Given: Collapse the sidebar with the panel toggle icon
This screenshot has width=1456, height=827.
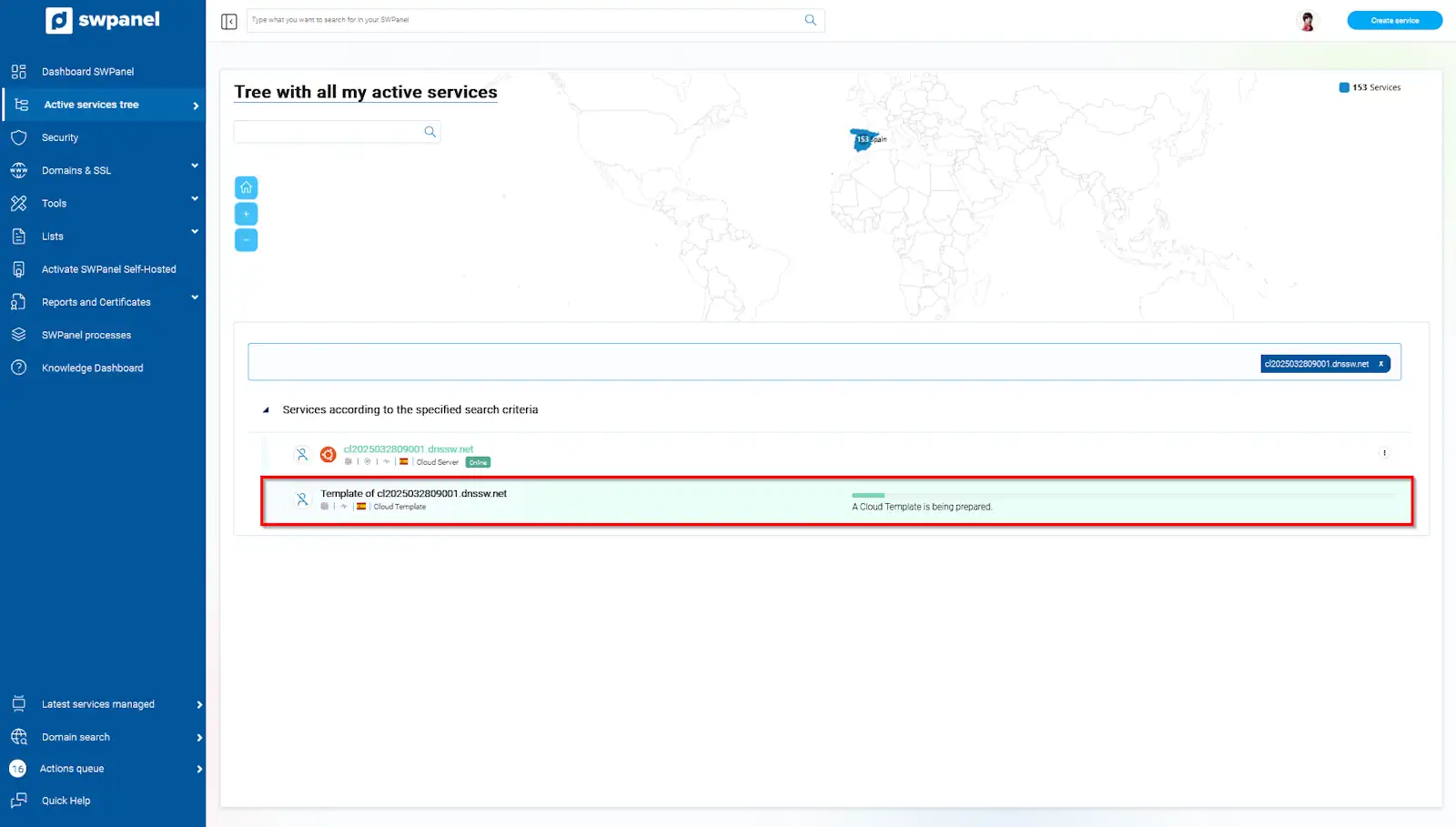Looking at the screenshot, I should pos(229,21).
